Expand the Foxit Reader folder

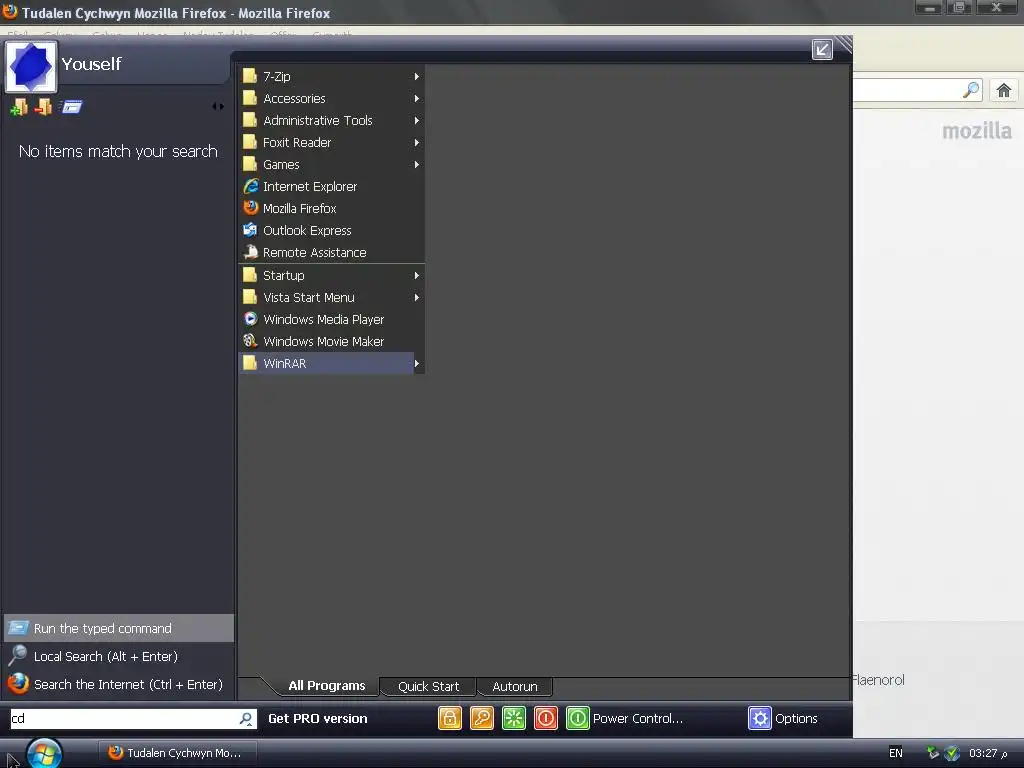[332, 142]
